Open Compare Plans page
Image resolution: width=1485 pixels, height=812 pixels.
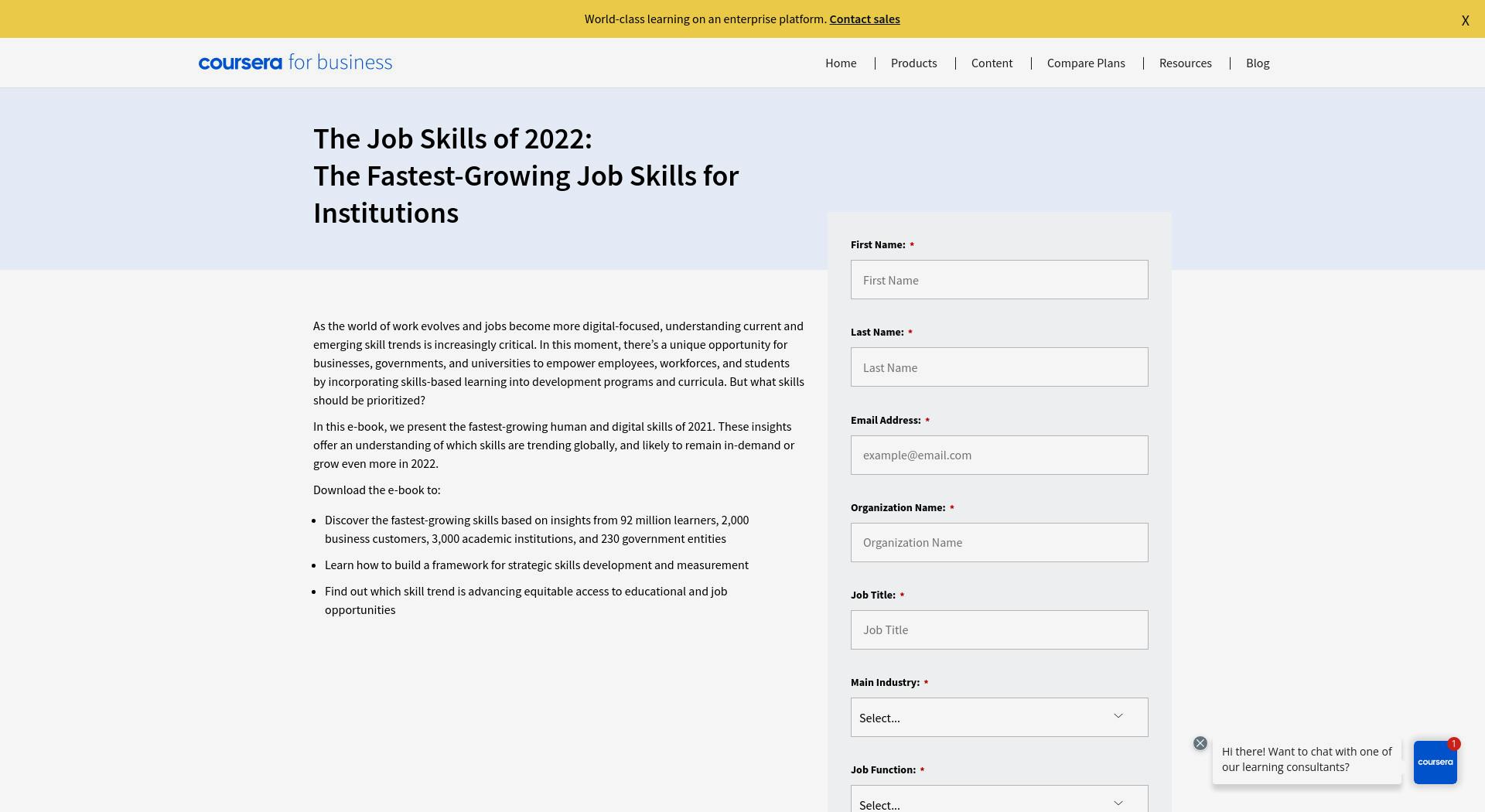point(1086,63)
